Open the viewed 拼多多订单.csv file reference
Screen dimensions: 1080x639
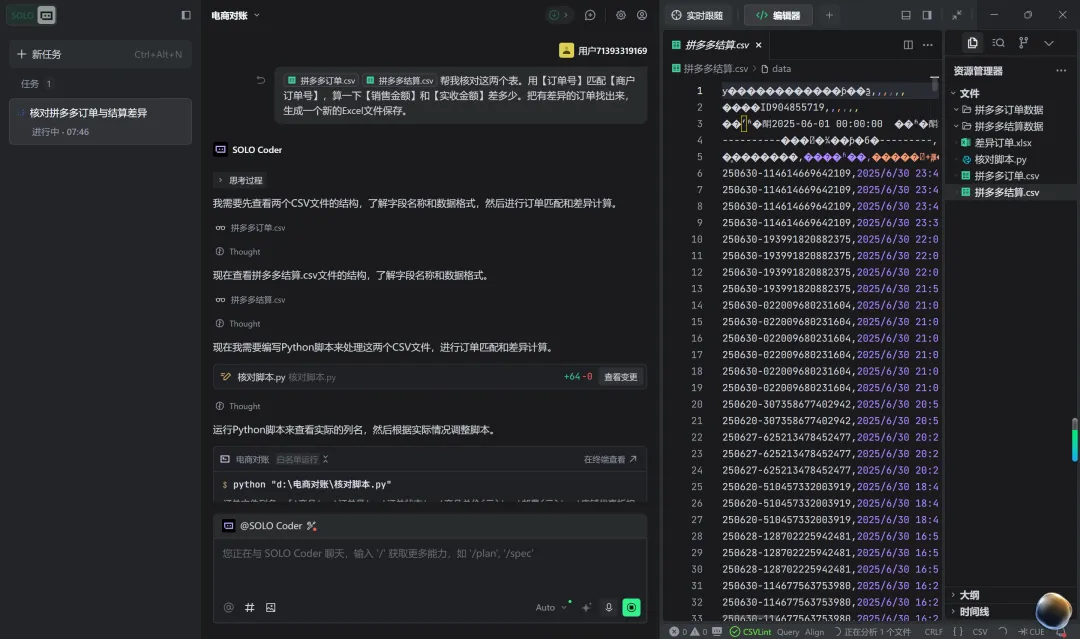coord(251,228)
